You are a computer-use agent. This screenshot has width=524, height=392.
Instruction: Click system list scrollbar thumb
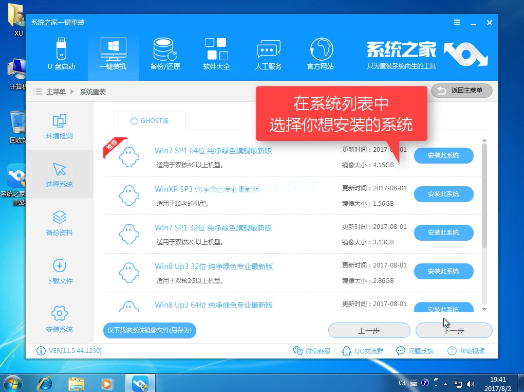(485, 196)
